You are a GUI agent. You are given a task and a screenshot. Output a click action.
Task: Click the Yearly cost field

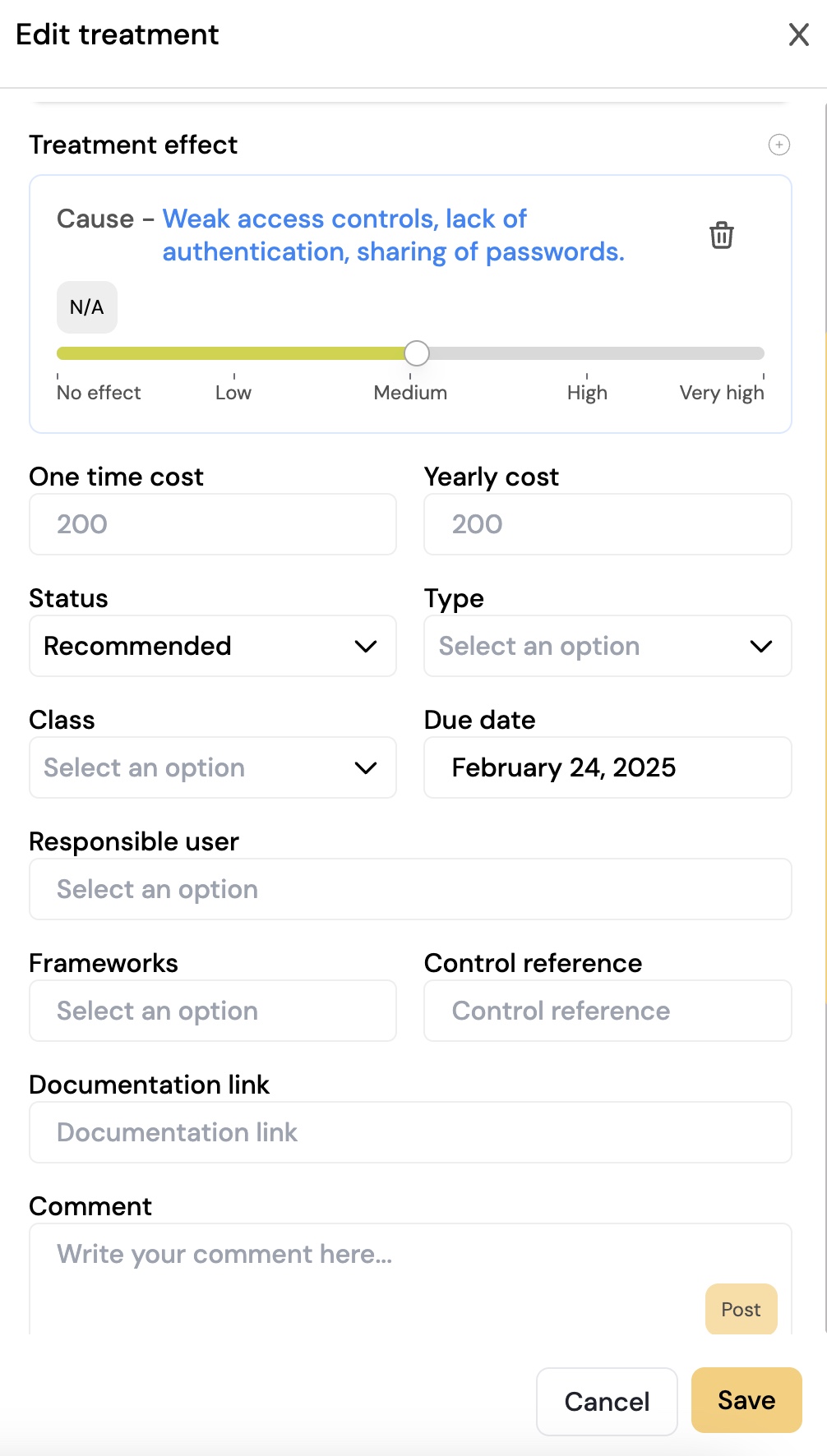[x=608, y=524]
